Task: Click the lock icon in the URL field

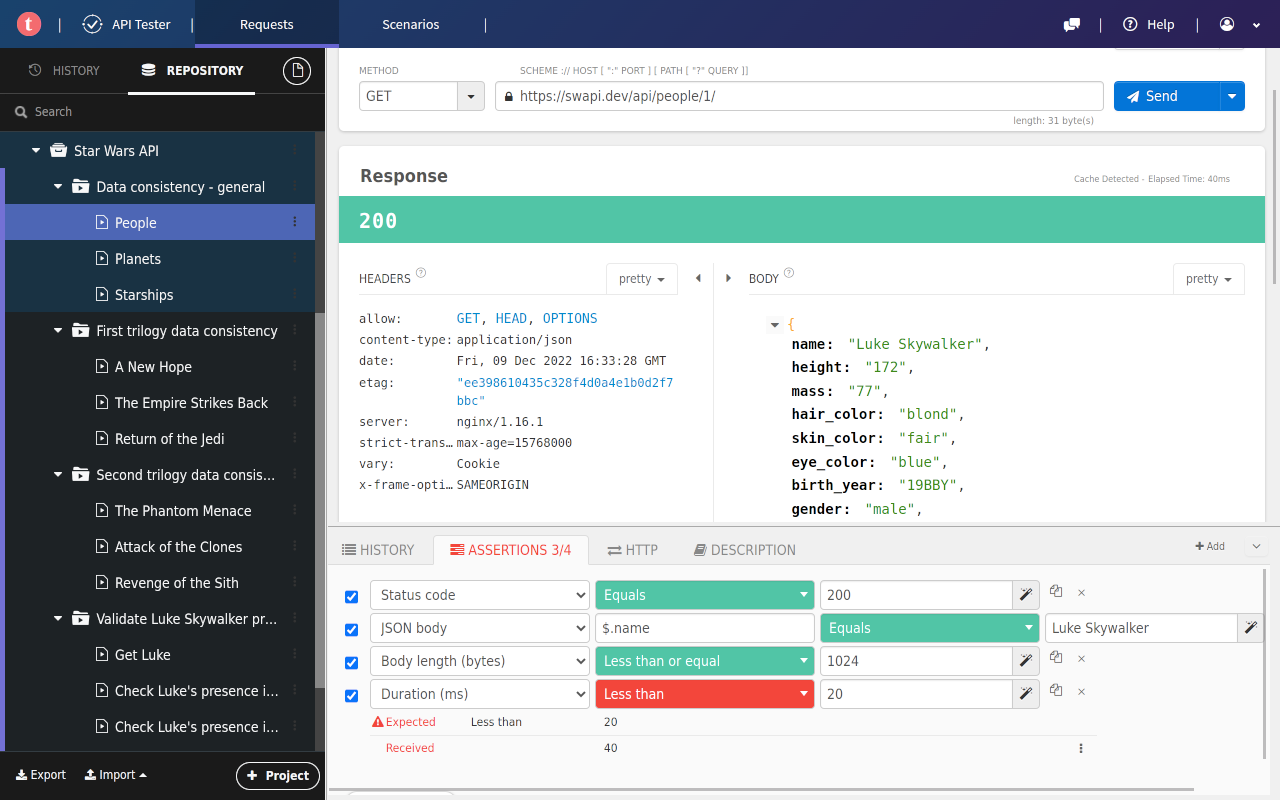Action: click(x=508, y=96)
